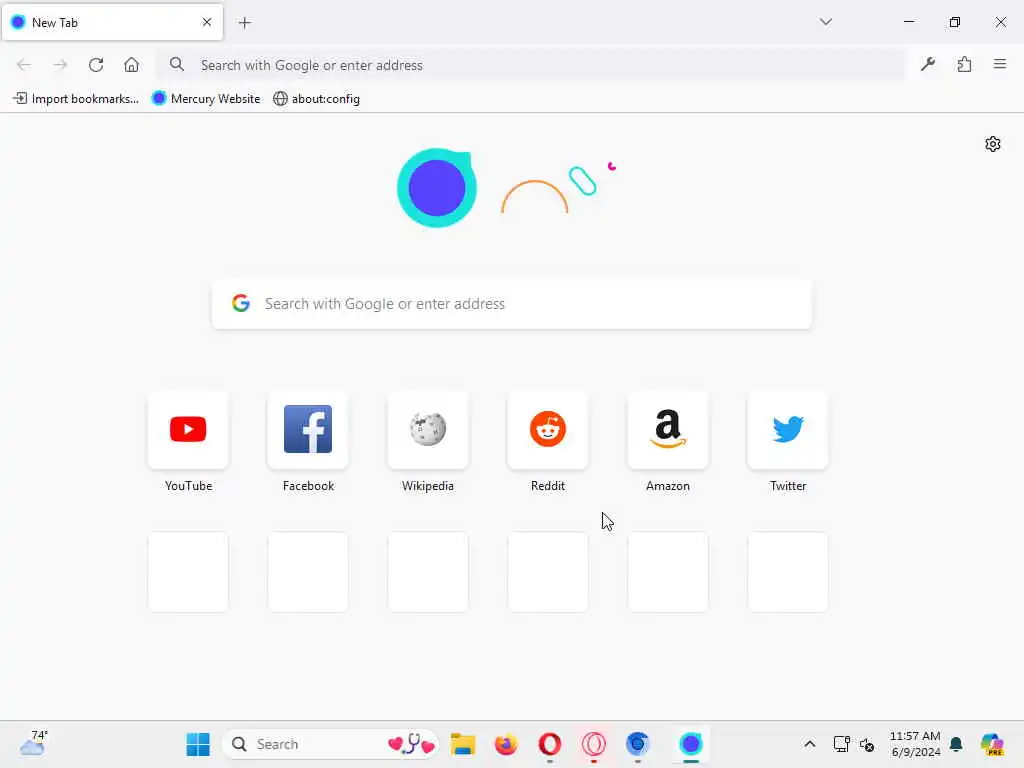
Task: Launch Opera GX from the taskbar
Action: (594, 744)
